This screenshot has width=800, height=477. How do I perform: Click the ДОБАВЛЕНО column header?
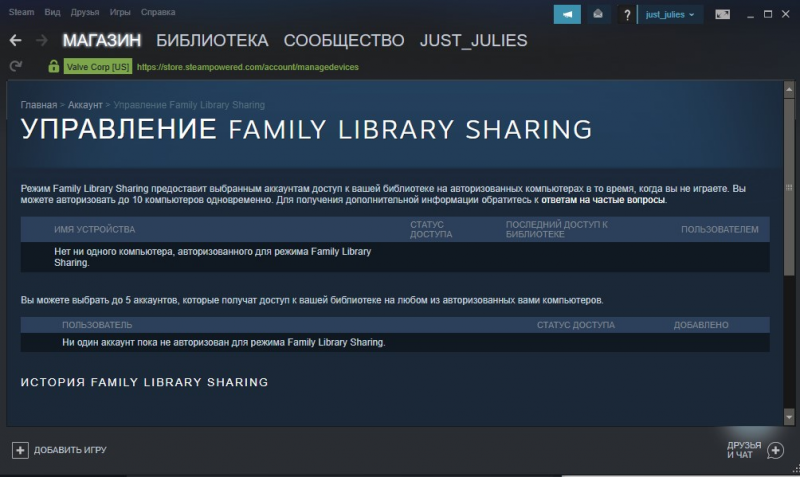point(701,325)
